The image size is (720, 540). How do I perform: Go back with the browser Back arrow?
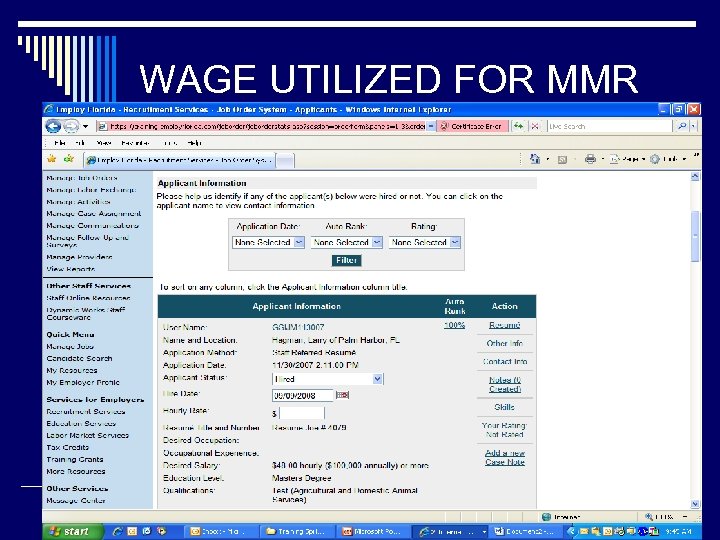[53, 126]
